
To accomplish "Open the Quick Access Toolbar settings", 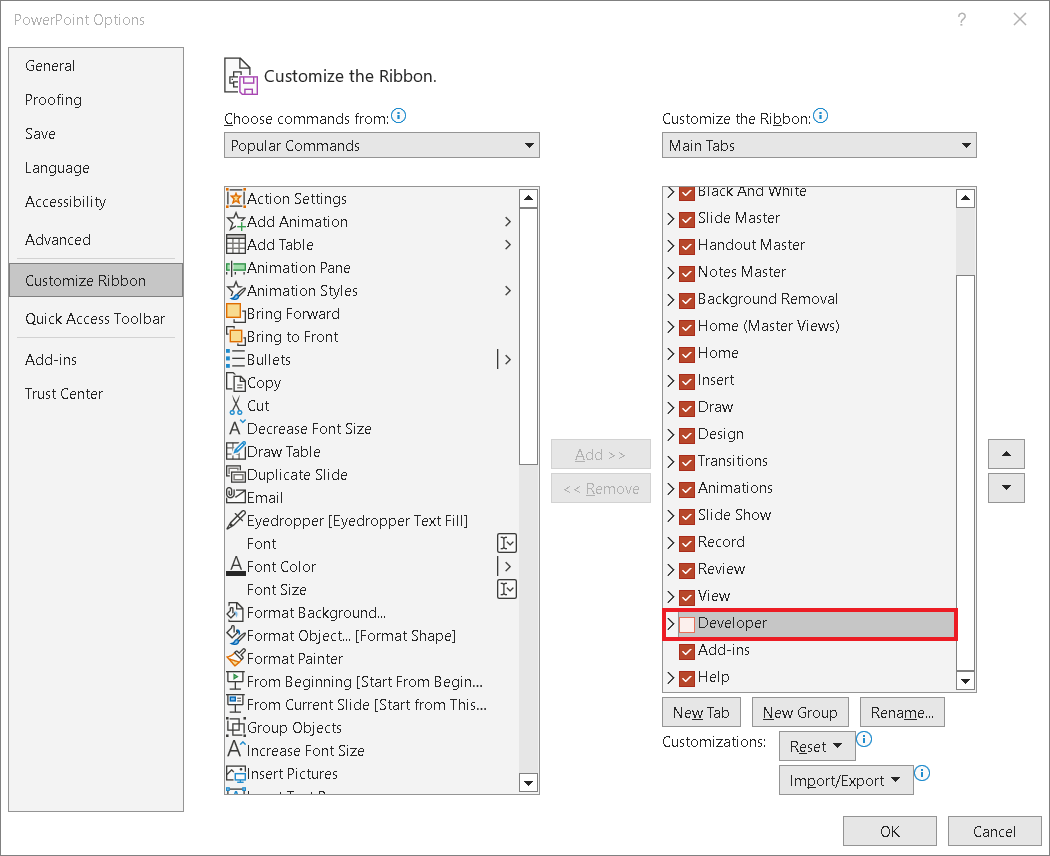I will [x=95, y=318].
